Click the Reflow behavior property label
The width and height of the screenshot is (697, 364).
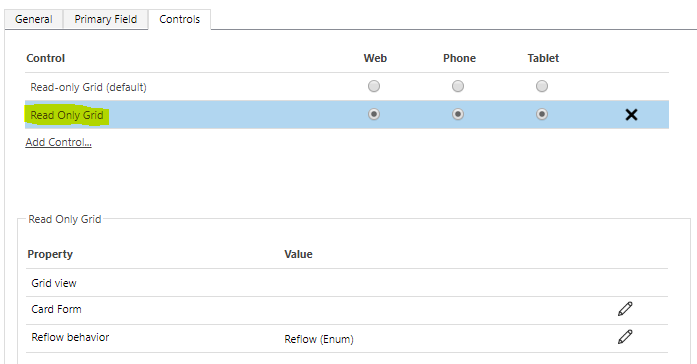[x=70, y=337]
